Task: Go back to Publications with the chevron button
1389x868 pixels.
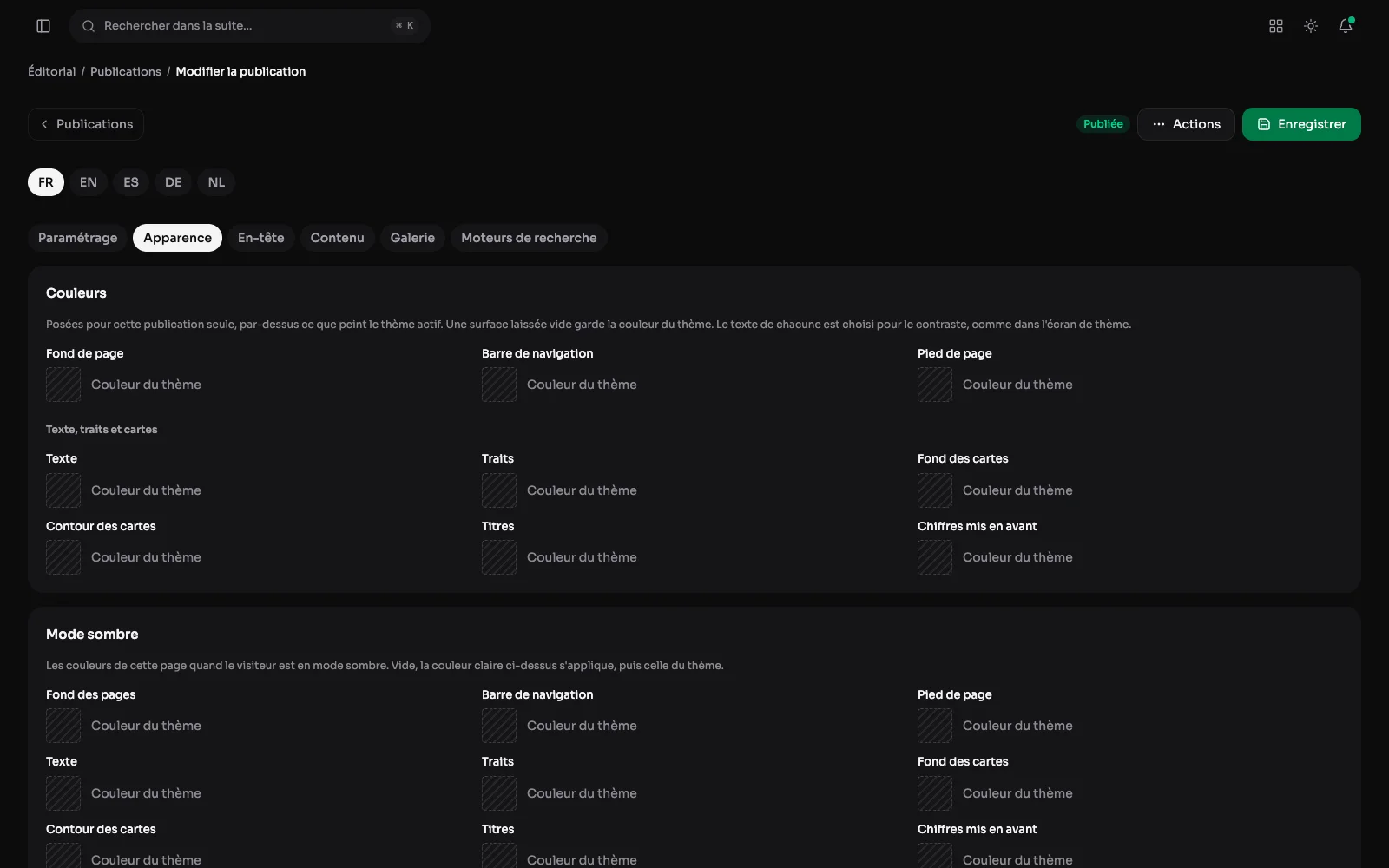Action: point(86,124)
